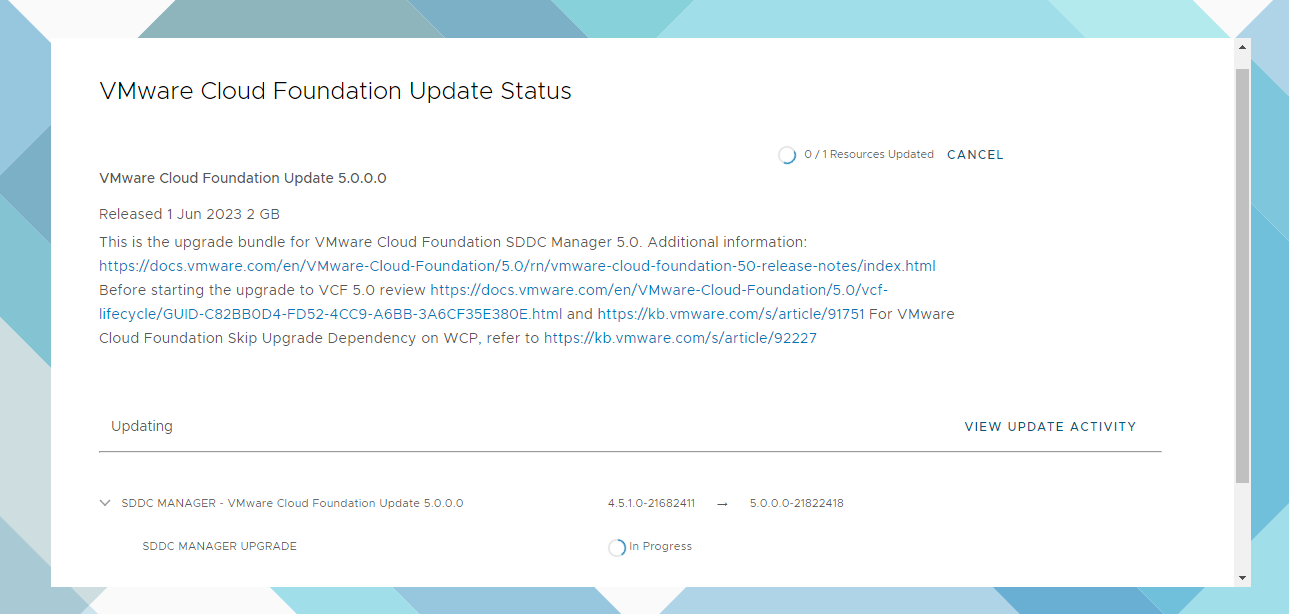
Task: Open the VCF 5.0 release notes link
Action: coord(517,266)
